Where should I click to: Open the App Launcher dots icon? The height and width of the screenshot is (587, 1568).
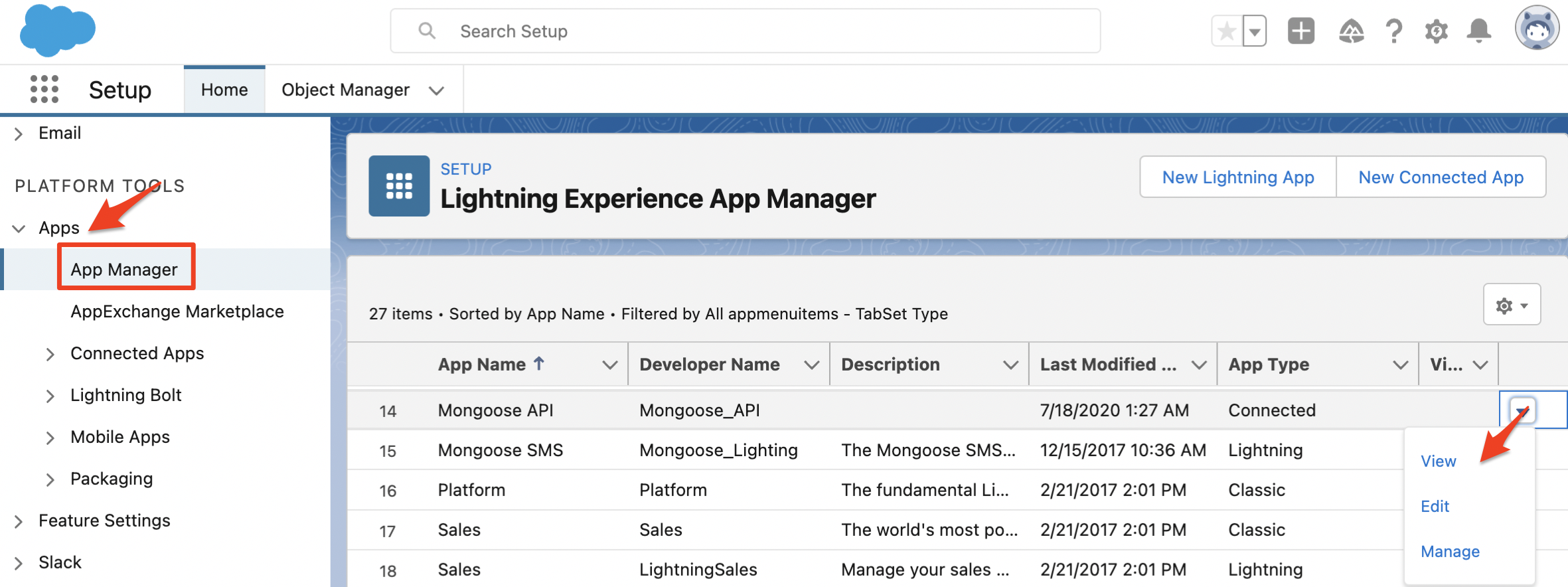coord(44,89)
